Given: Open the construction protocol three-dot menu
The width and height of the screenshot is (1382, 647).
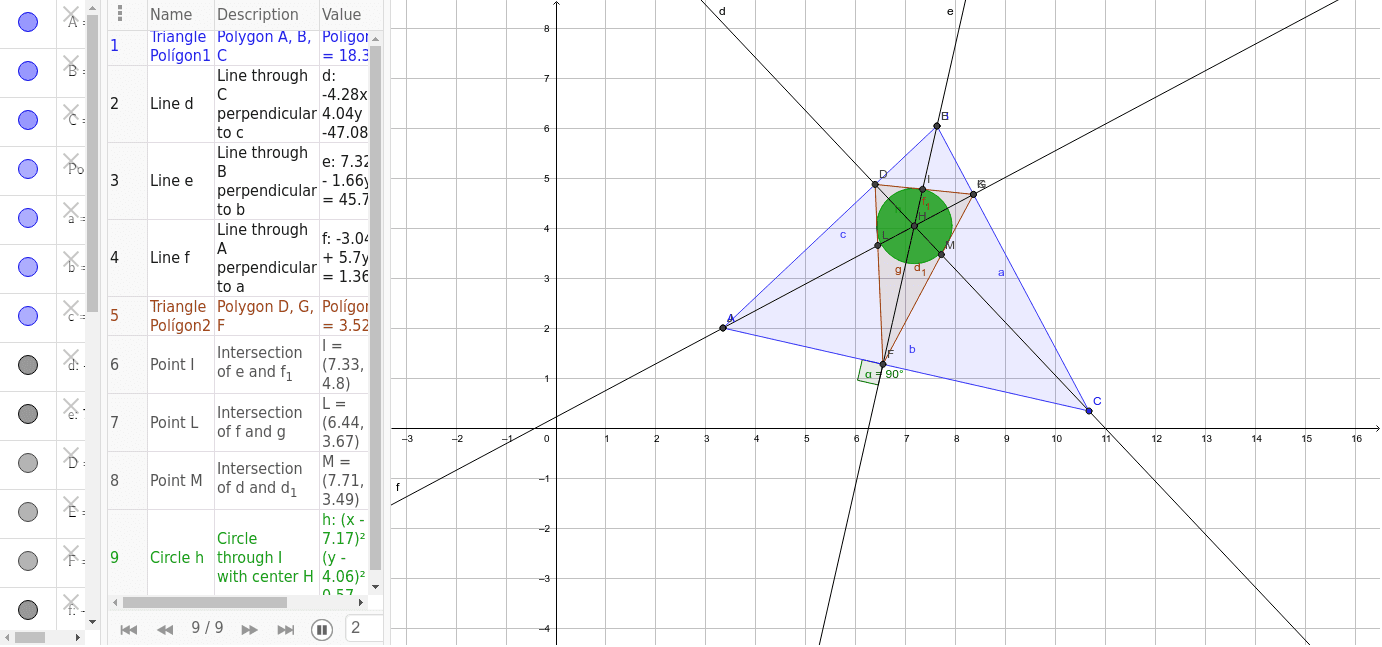Looking at the screenshot, I should 120,14.
